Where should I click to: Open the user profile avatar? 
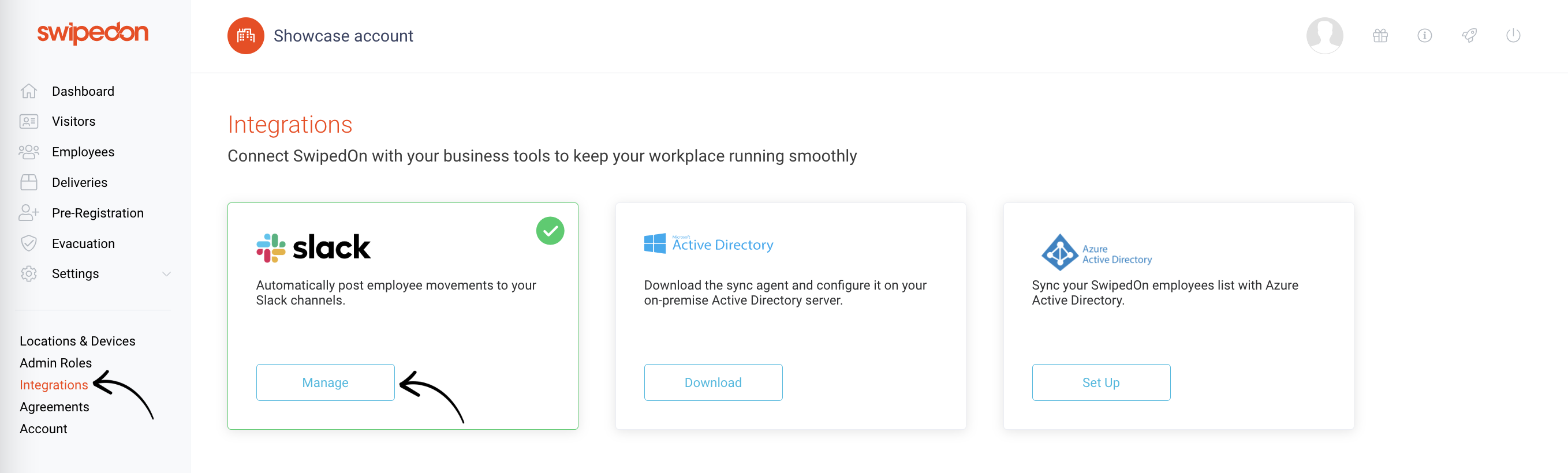[x=1324, y=36]
